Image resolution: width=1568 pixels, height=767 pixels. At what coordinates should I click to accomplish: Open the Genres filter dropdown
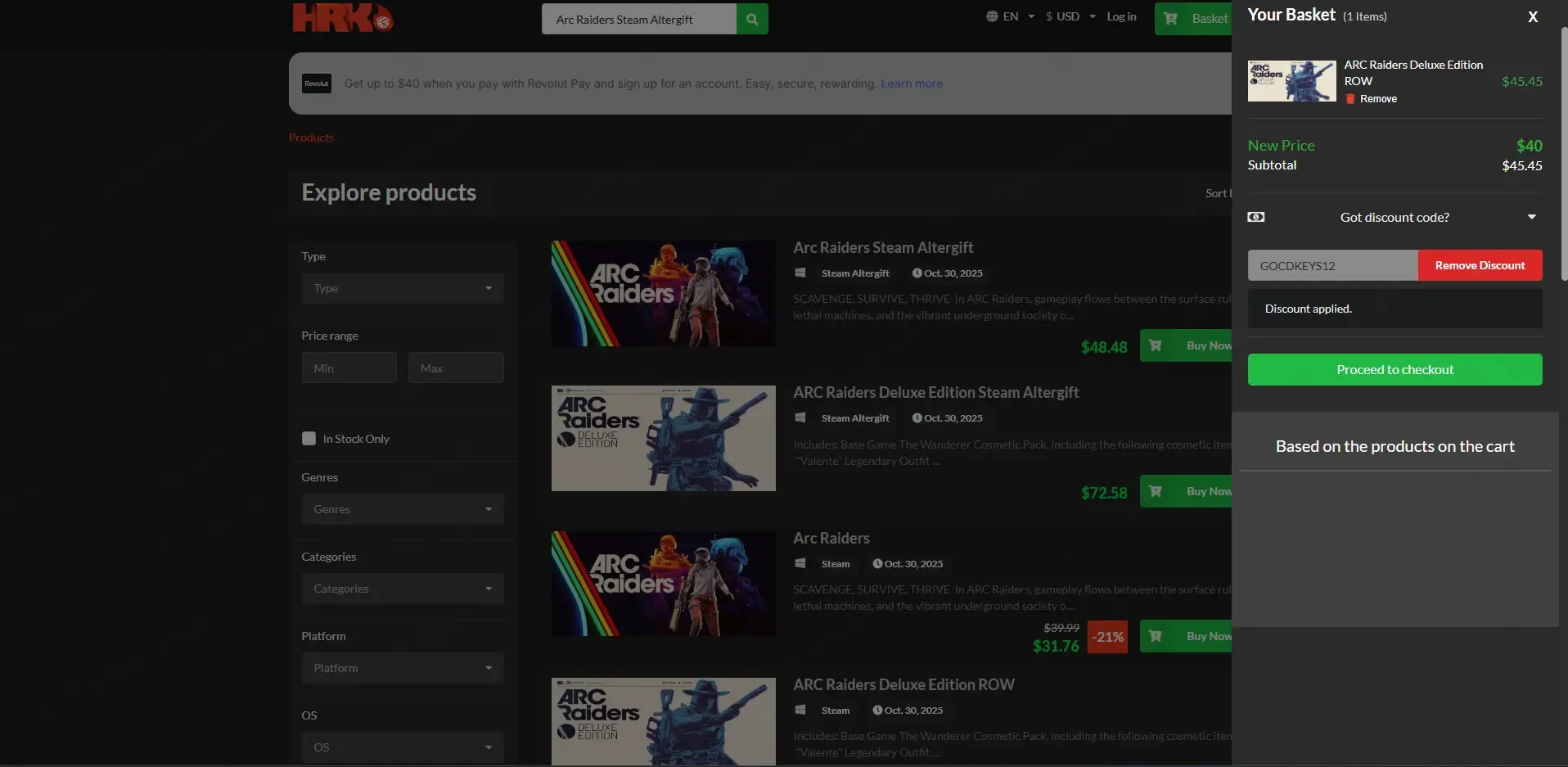403,509
